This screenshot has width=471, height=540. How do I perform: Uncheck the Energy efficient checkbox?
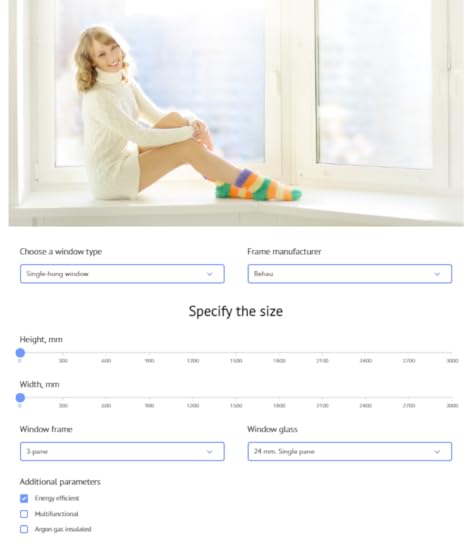point(24,498)
